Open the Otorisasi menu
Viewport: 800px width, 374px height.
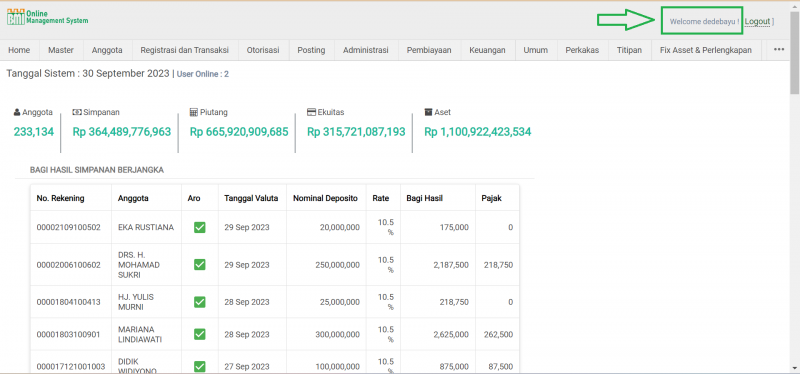click(263, 50)
